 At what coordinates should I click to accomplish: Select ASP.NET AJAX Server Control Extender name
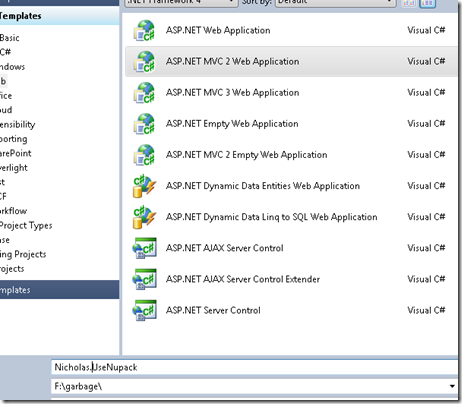point(243,279)
